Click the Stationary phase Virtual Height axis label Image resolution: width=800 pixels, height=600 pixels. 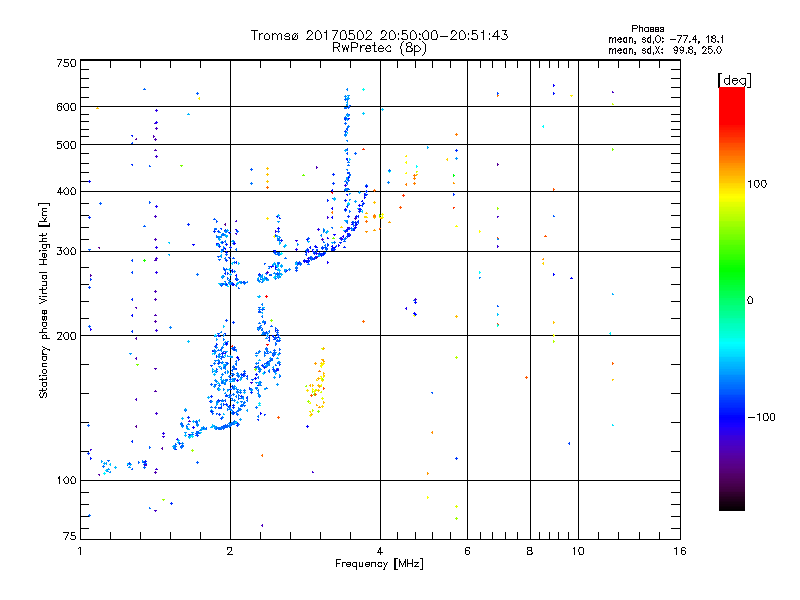click(43, 300)
